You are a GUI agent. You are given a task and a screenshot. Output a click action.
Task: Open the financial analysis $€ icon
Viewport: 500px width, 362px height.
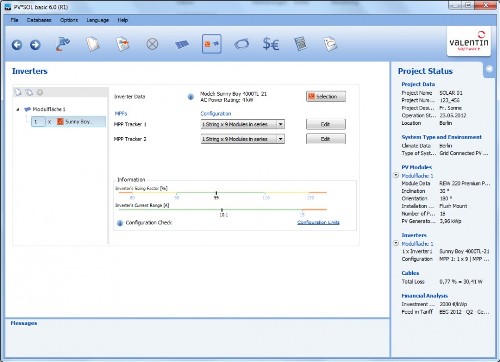point(271,44)
